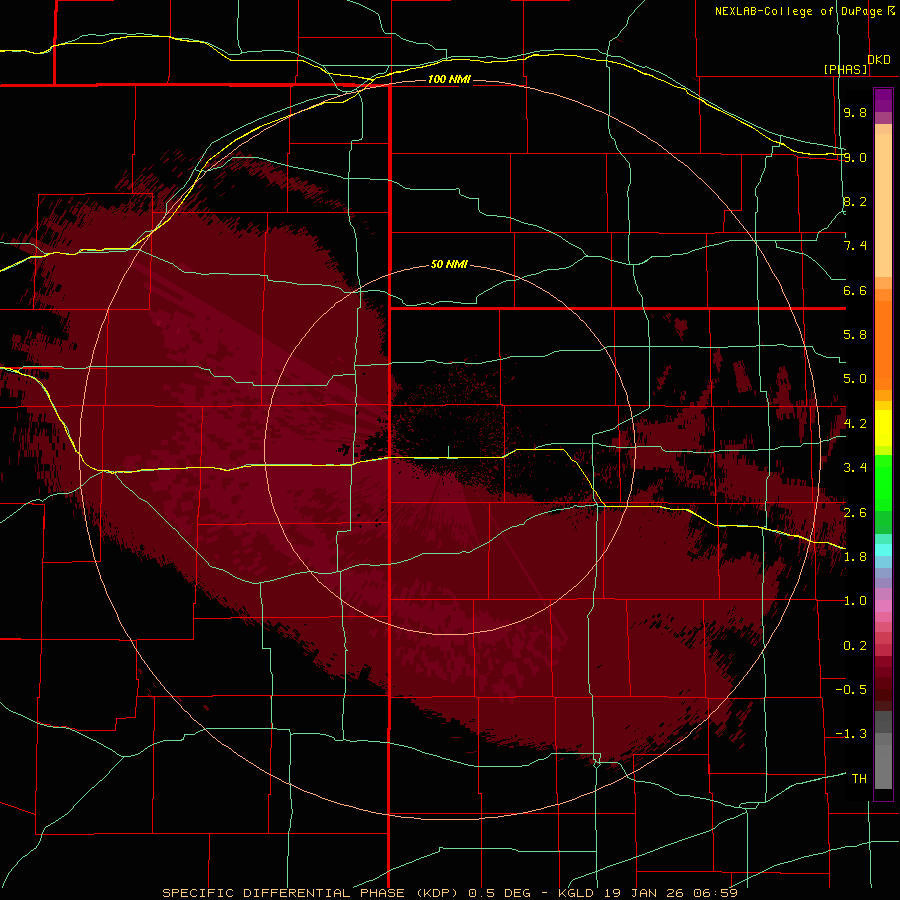900x900 pixels.
Task: Click the 9.8 scale value
Action: pyautogui.click(x=855, y=112)
